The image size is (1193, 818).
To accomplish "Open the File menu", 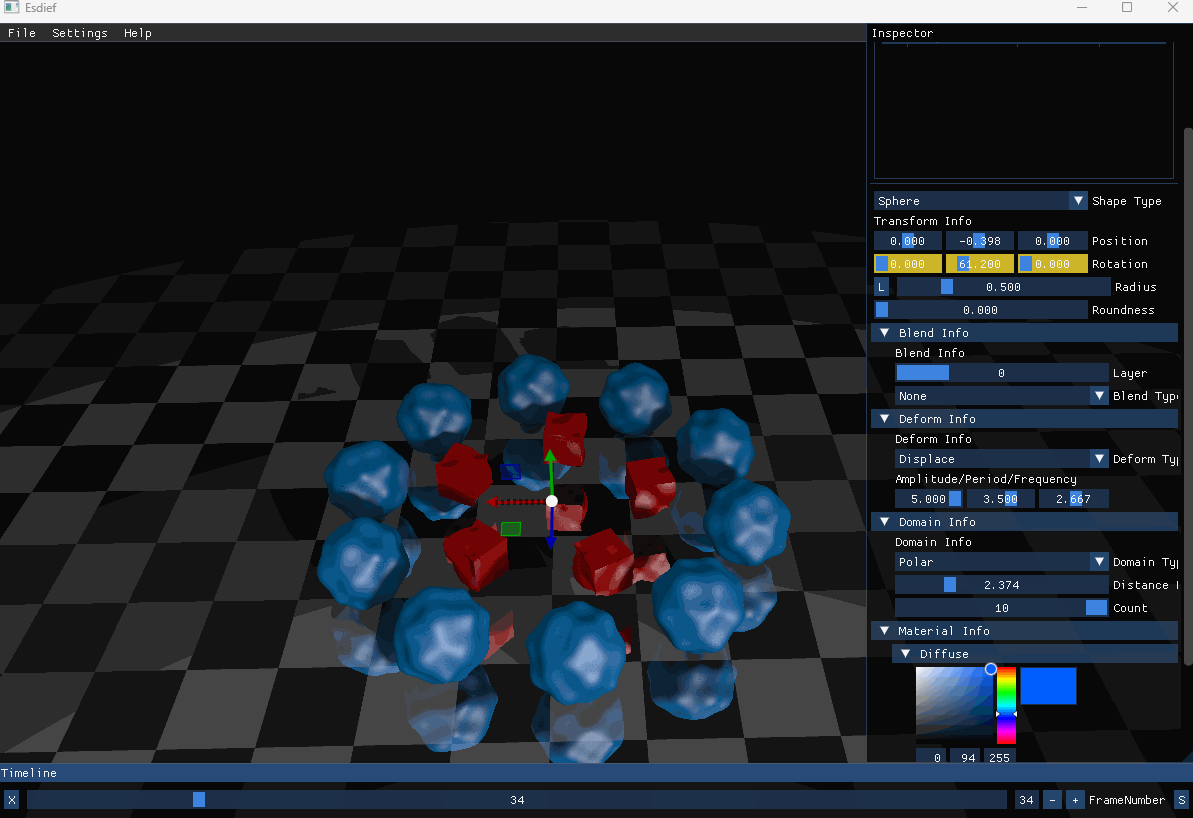I will [x=22, y=33].
